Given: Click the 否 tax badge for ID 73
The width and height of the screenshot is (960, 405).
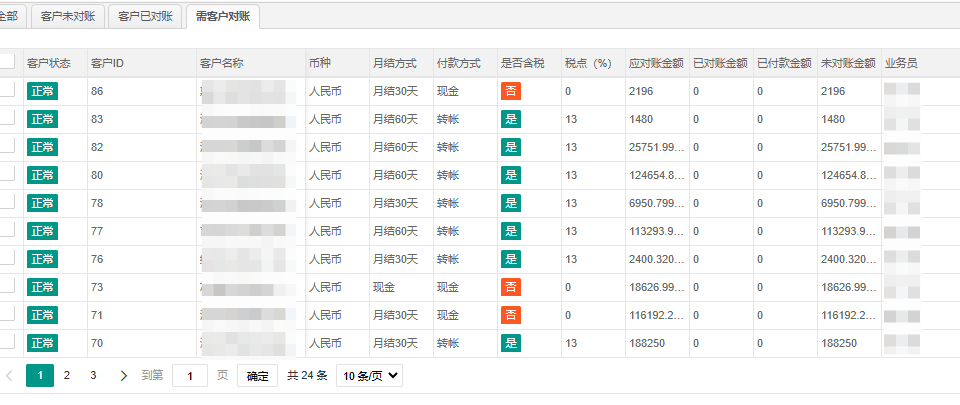Looking at the screenshot, I should pos(511,287).
